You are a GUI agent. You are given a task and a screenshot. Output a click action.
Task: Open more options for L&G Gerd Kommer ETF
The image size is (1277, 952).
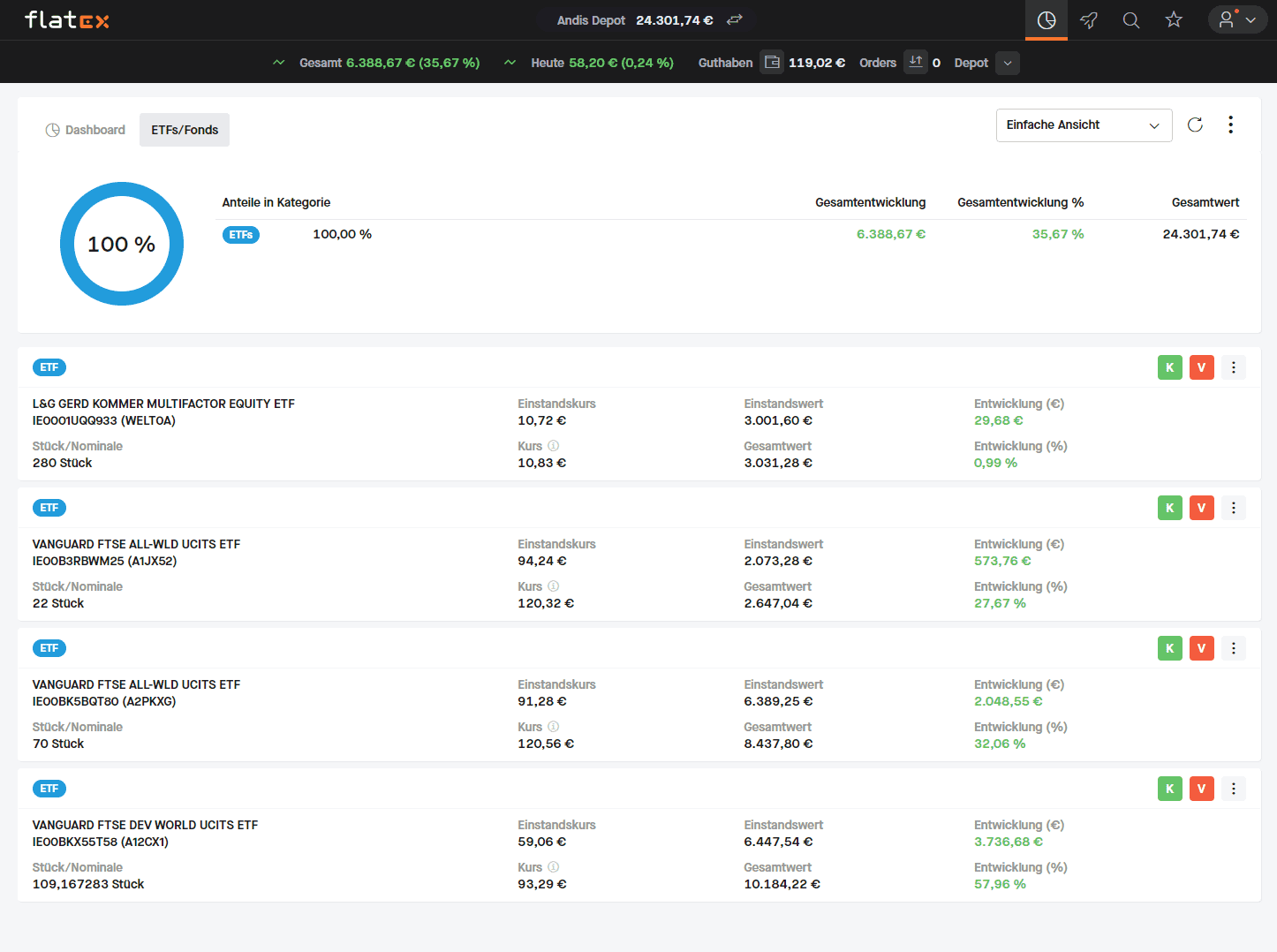coord(1234,367)
